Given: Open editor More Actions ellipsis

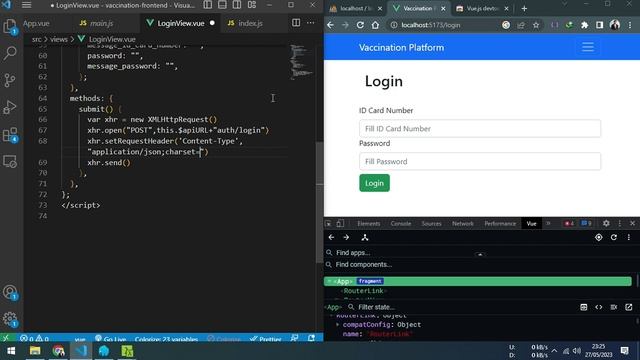Looking at the screenshot, I should pos(311,23).
